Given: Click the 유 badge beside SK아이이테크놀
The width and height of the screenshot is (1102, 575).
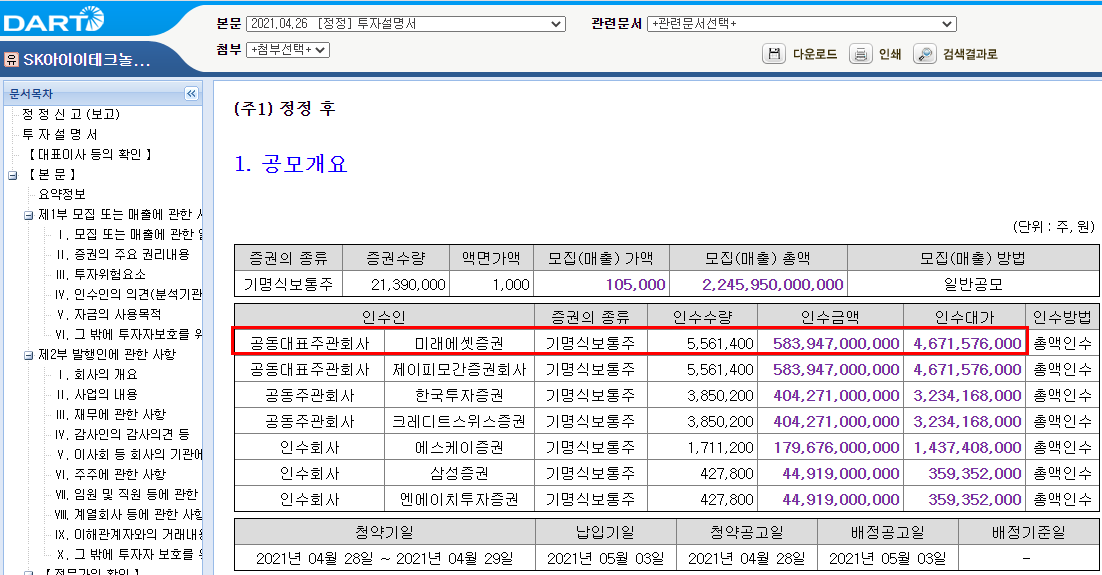Looking at the screenshot, I should [x=11, y=59].
